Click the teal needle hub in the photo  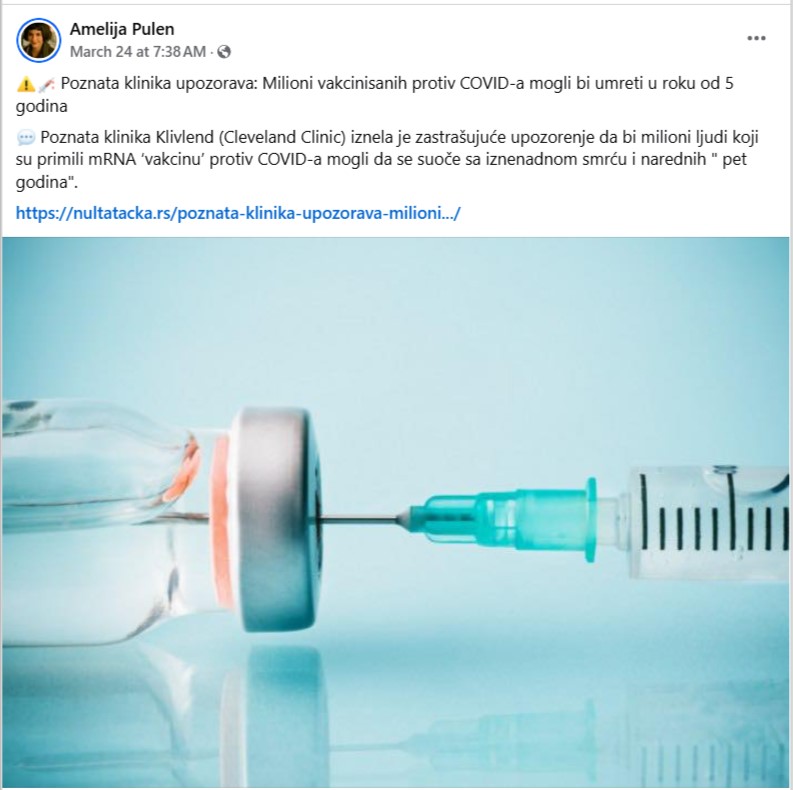pos(506,521)
